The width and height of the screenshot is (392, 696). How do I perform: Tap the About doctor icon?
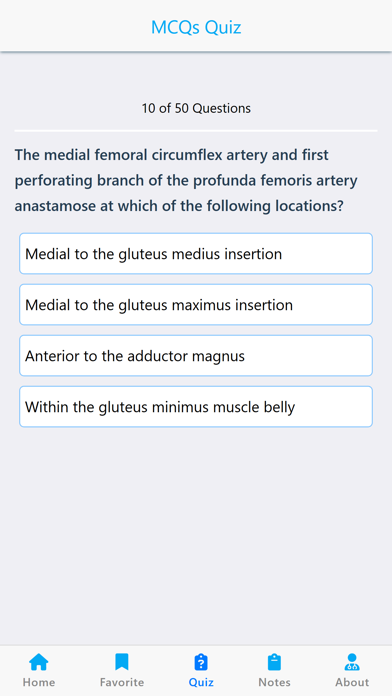click(352, 662)
